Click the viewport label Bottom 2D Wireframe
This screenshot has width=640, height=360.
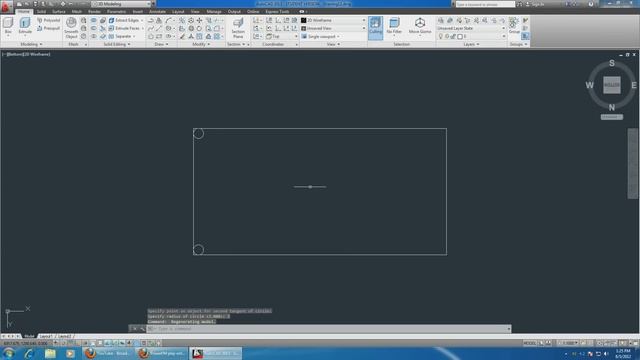[x=26, y=54]
